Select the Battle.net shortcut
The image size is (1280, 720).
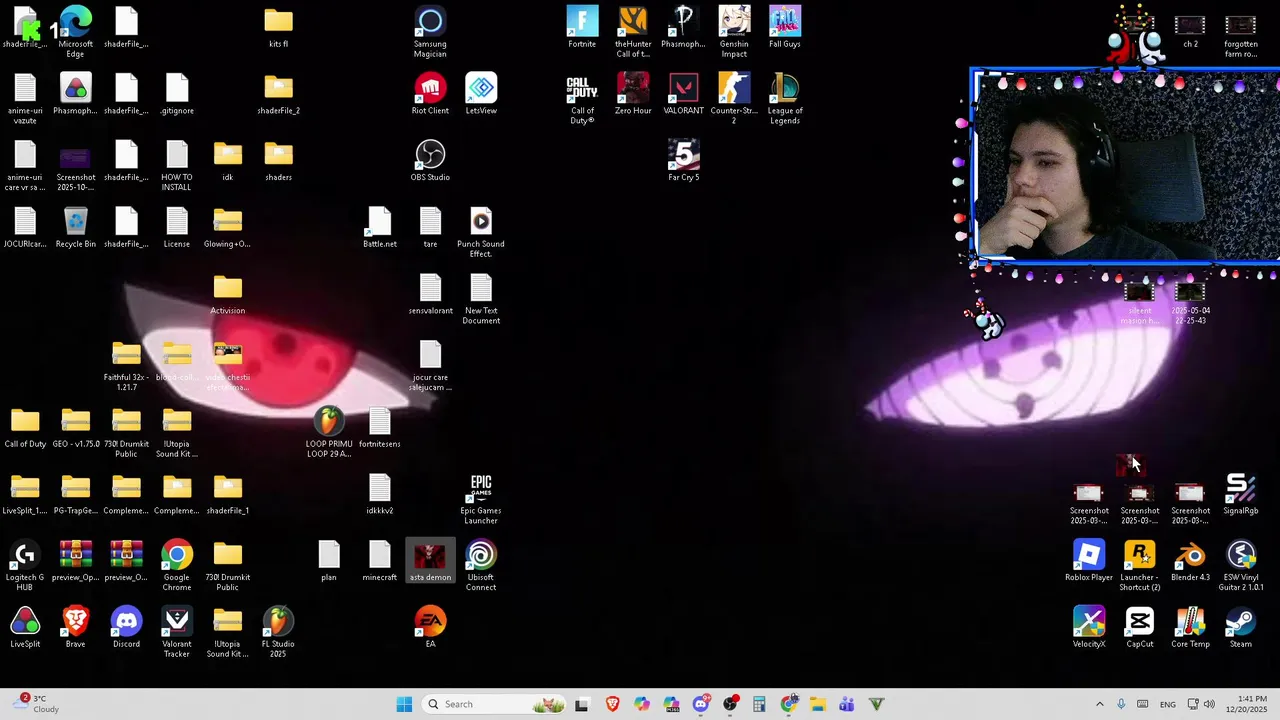tap(380, 227)
